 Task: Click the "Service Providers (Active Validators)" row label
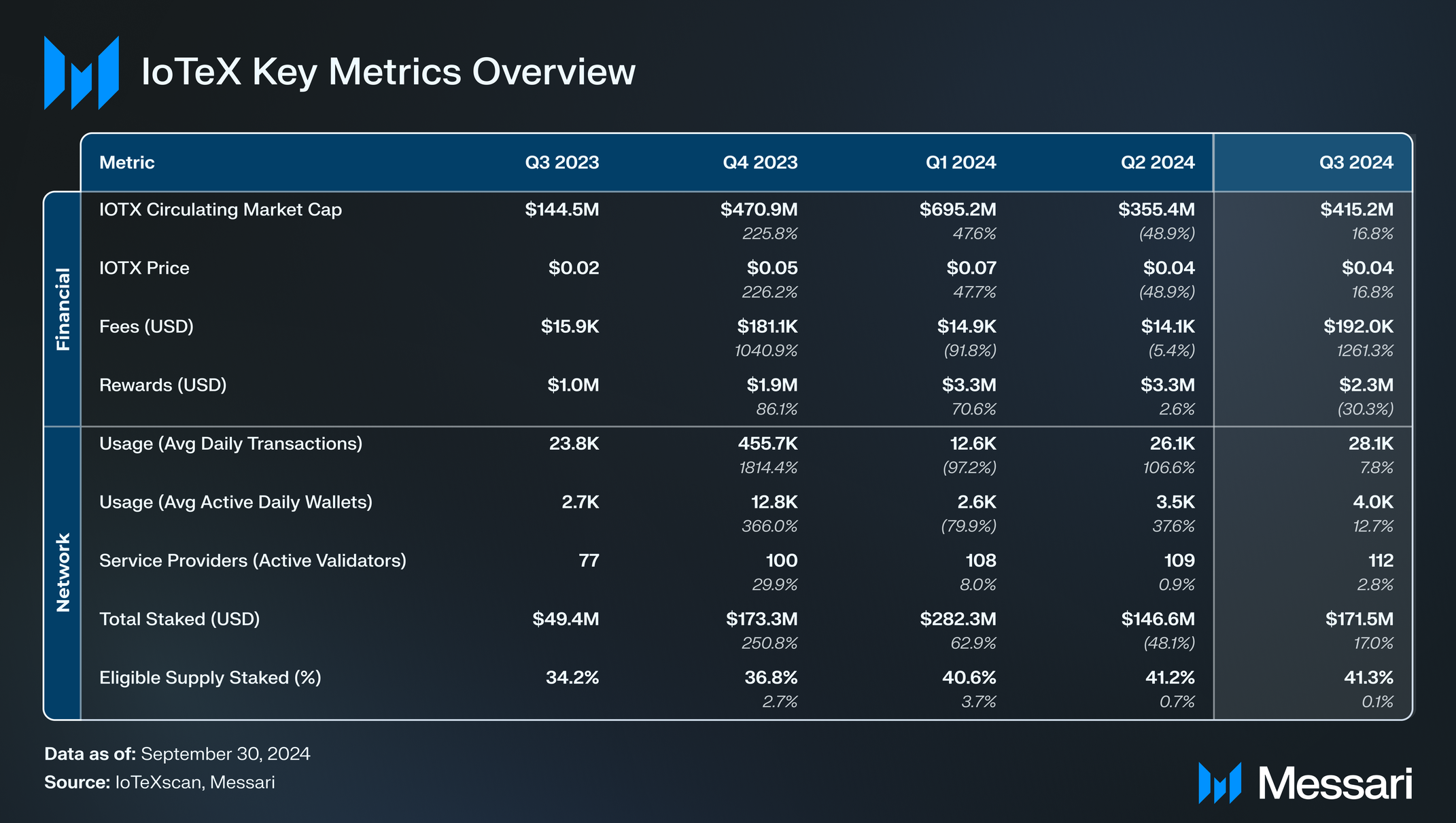253,561
